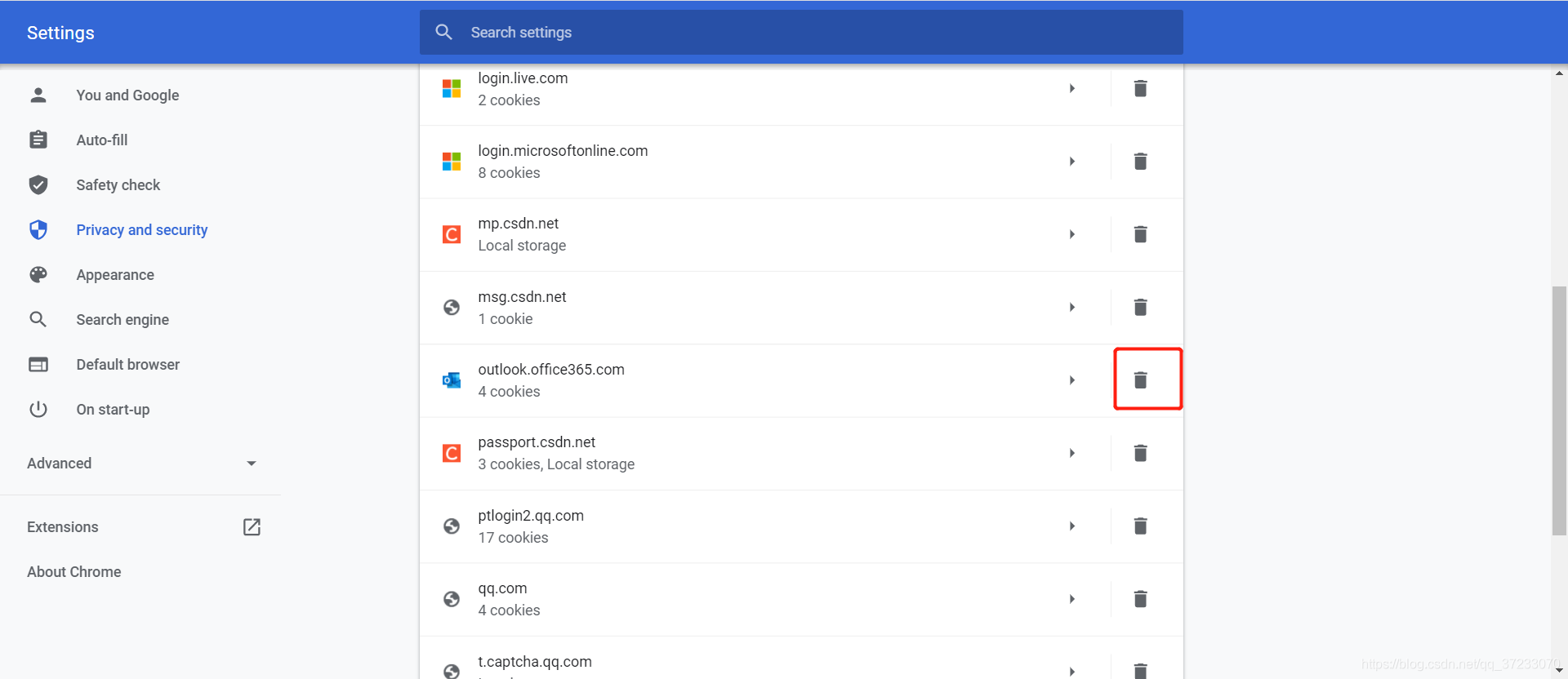Click the Auto-fill clipboard icon
This screenshot has height=679, width=1568.
(38, 140)
